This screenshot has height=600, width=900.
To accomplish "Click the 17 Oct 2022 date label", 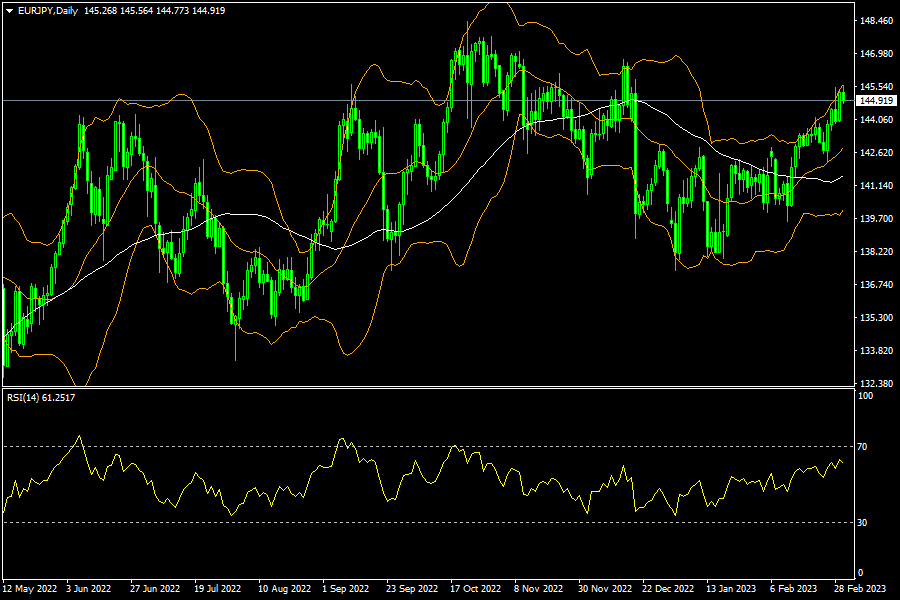I will click(475, 589).
